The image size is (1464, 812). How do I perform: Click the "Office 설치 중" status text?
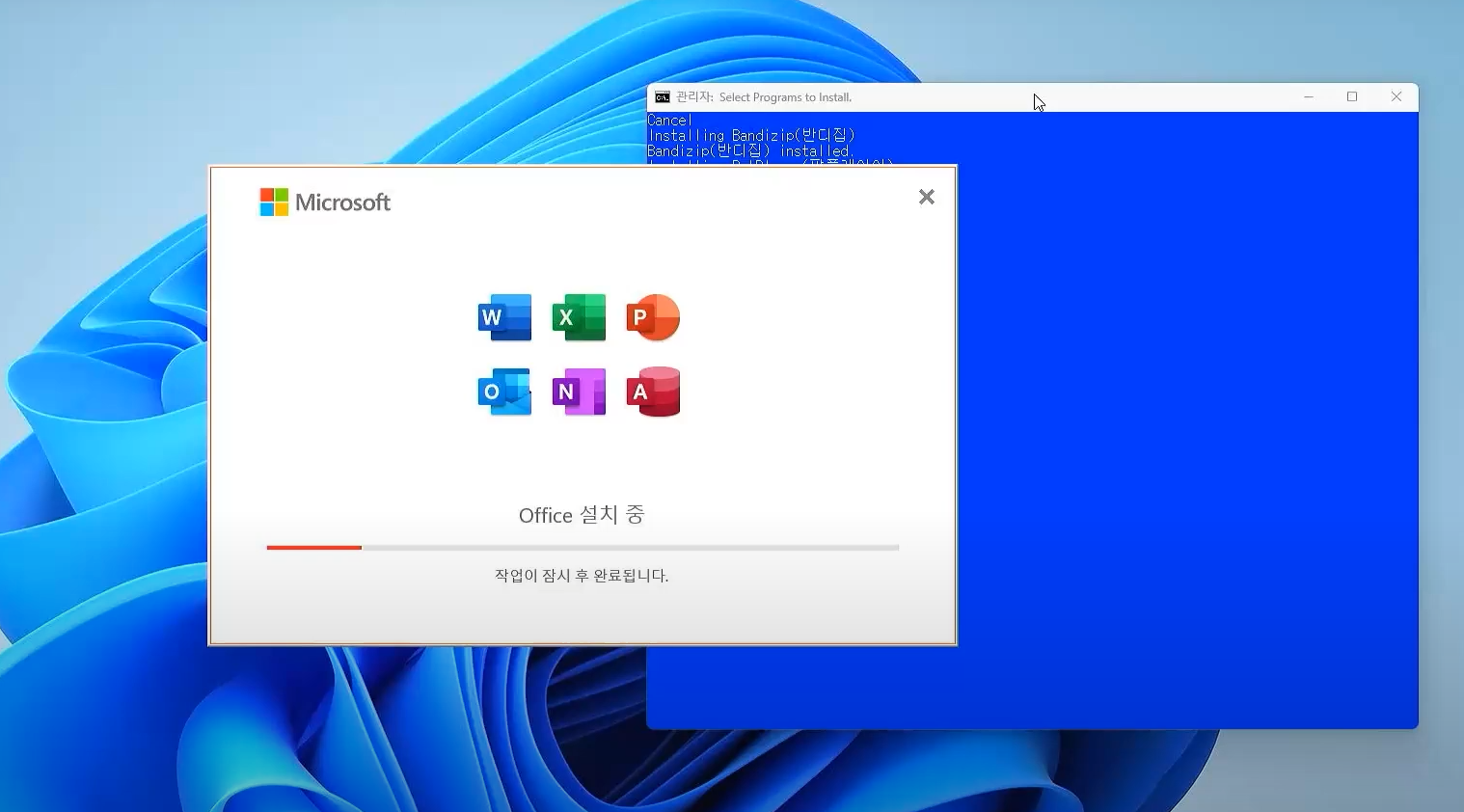tap(582, 515)
